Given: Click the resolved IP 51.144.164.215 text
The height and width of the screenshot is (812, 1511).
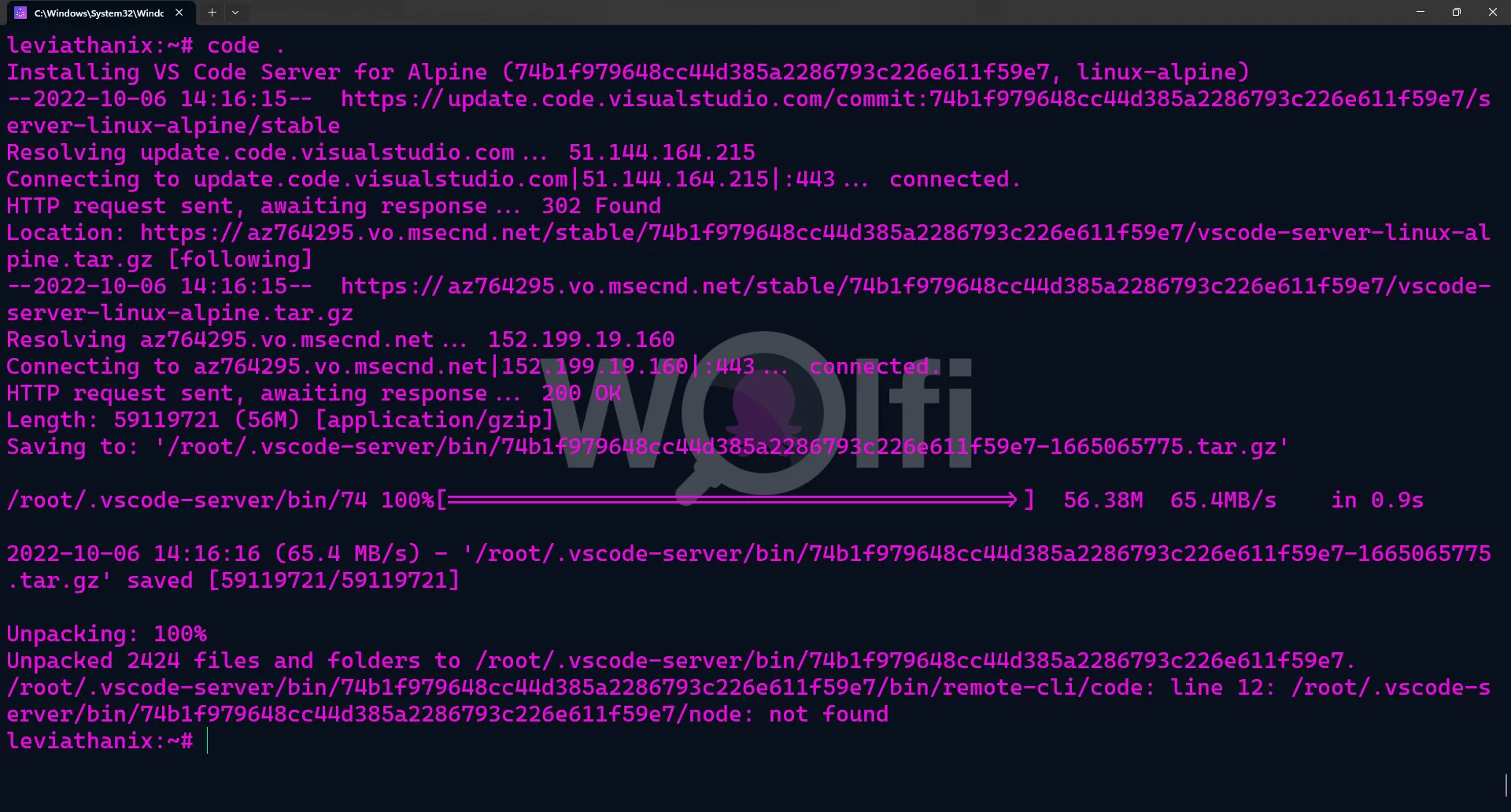Looking at the screenshot, I should tap(662, 153).
